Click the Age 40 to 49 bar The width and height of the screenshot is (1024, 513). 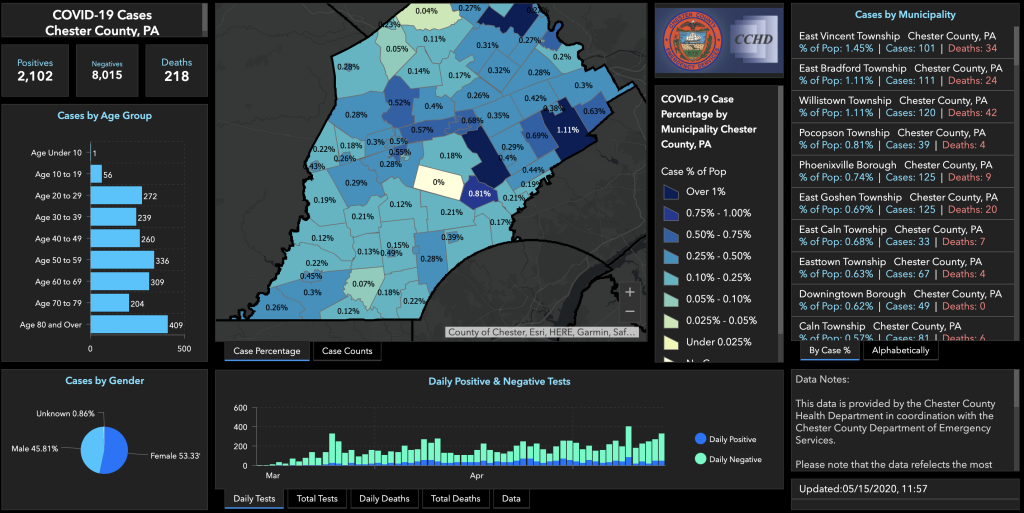[x=115, y=238]
